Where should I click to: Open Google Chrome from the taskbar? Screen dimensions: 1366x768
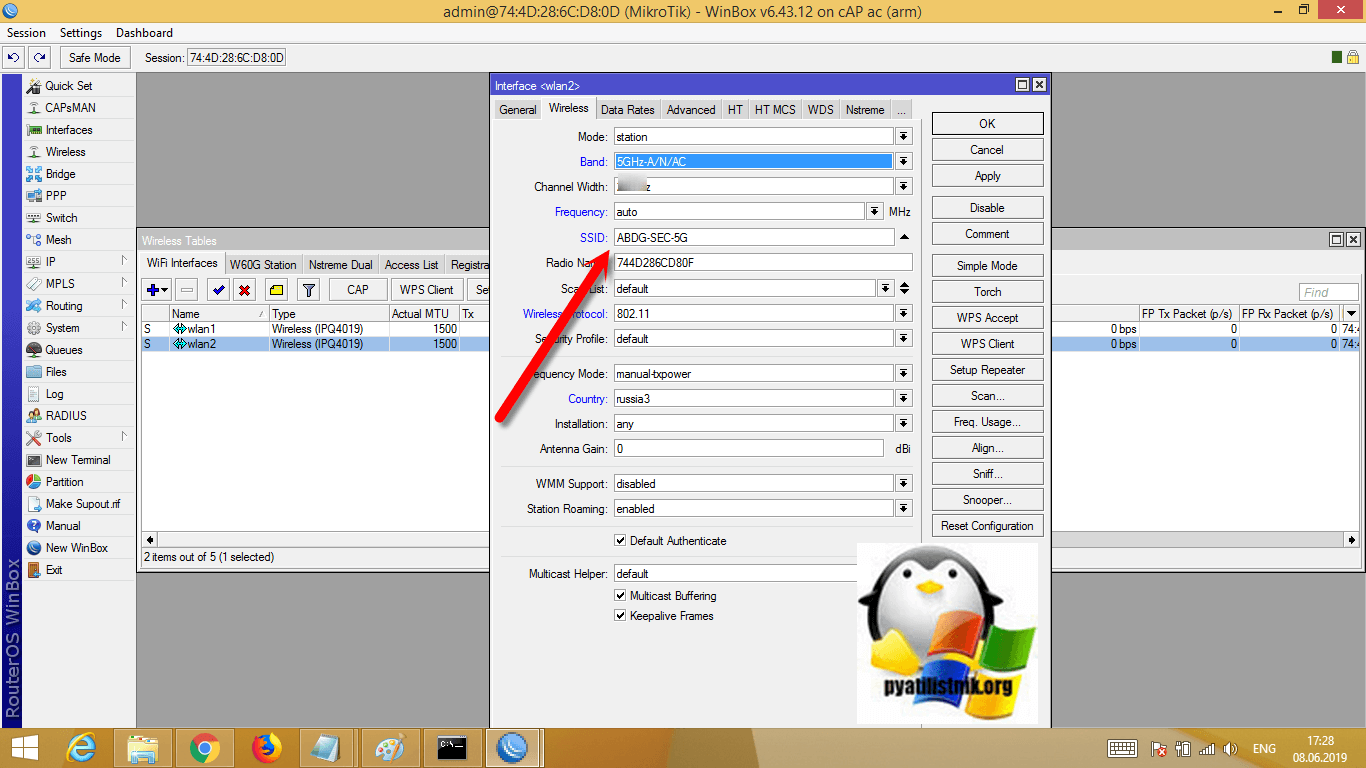[x=205, y=747]
